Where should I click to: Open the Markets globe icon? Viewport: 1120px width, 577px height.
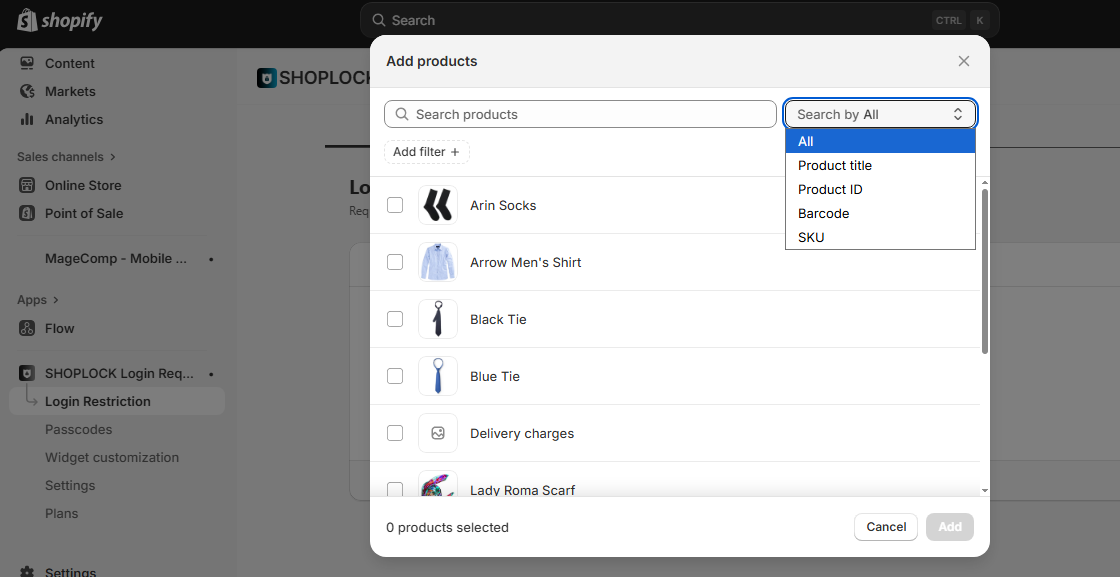point(27,91)
